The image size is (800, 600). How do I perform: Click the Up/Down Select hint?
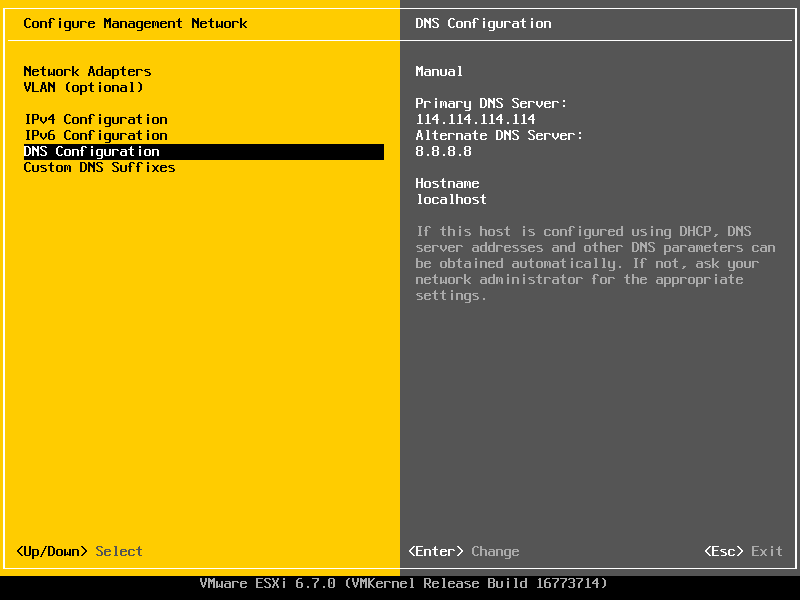click(x=79, y=551)
